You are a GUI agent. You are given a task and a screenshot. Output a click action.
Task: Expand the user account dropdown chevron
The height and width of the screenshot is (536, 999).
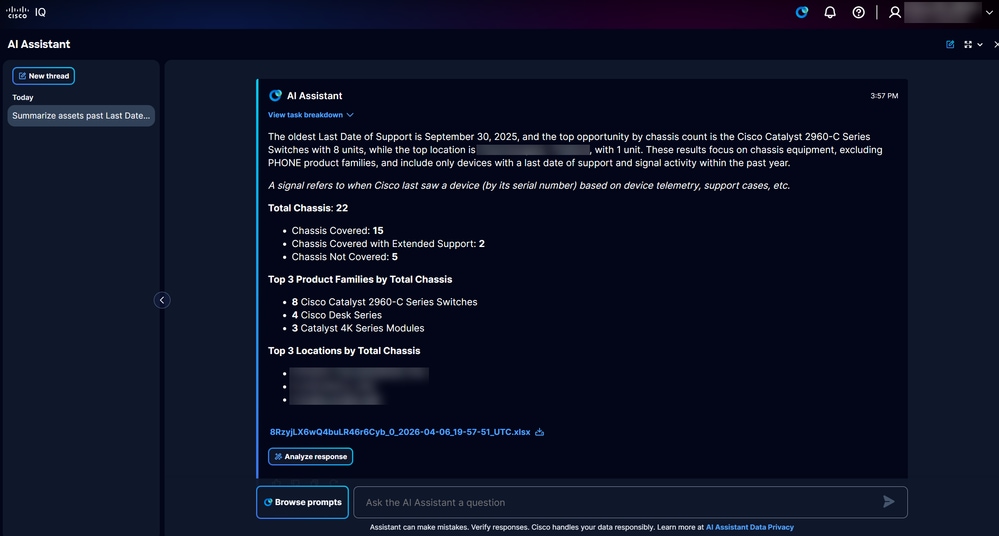pos(989,12)
